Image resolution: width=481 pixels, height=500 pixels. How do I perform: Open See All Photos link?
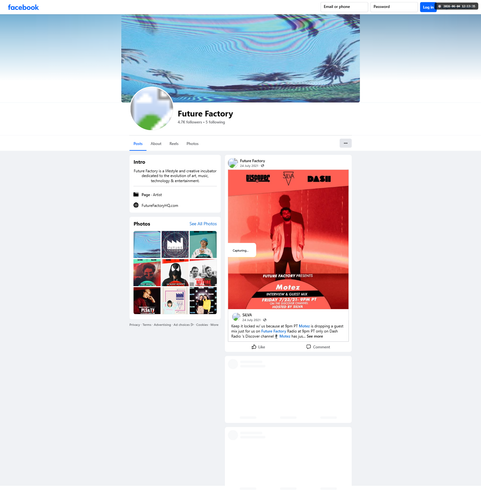pyautogui.click(x=203, y=224)
